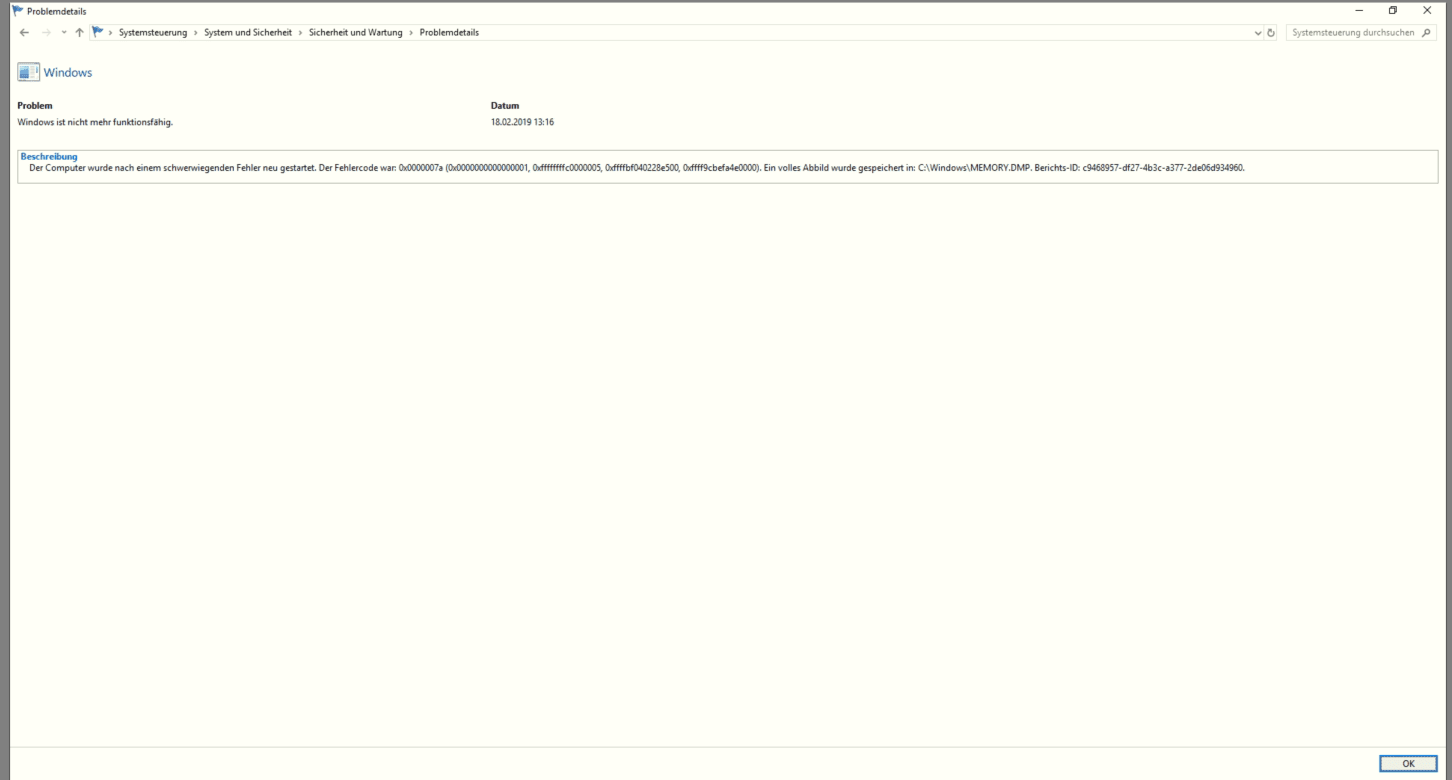Click the Problem column label
The height and width of the screenshot is (780, 1452).
35,105
